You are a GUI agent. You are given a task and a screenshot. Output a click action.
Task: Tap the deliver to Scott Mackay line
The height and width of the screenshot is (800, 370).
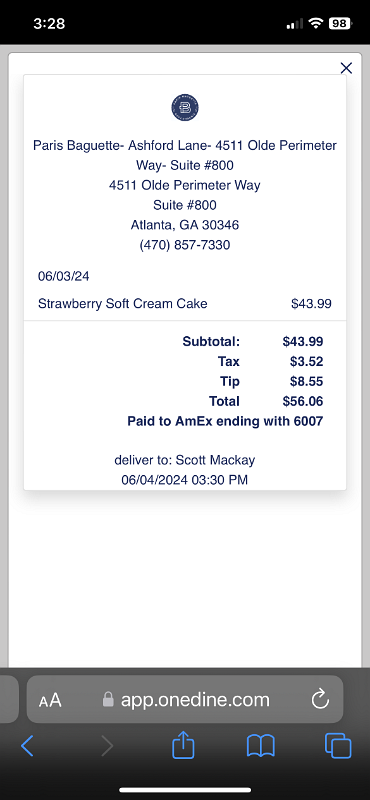185,460
